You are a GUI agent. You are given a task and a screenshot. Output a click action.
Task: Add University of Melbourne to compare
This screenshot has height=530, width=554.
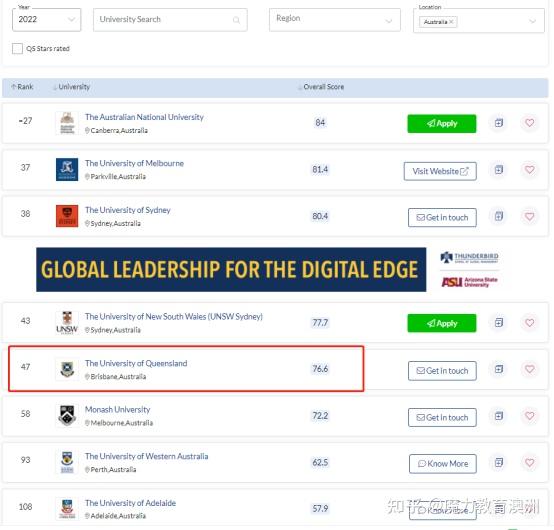(x=499, y=170)
